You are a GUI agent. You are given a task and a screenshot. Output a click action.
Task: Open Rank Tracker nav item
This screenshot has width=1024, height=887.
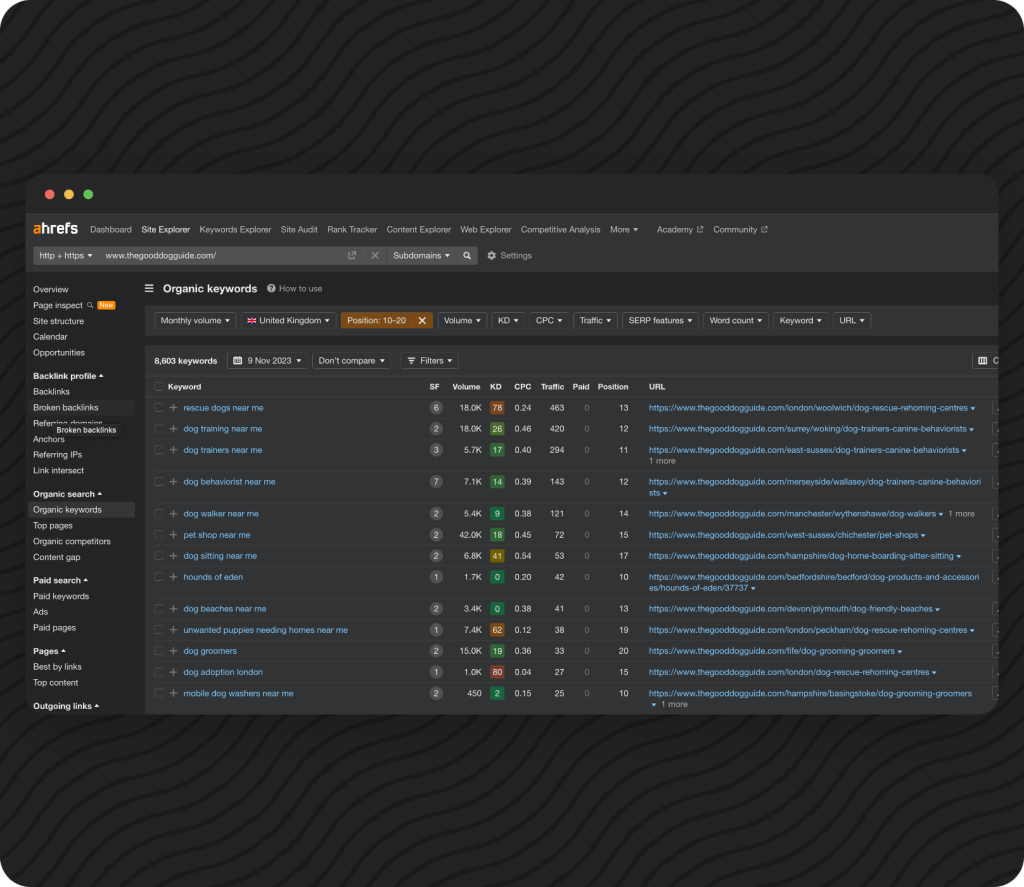(352, 229)
